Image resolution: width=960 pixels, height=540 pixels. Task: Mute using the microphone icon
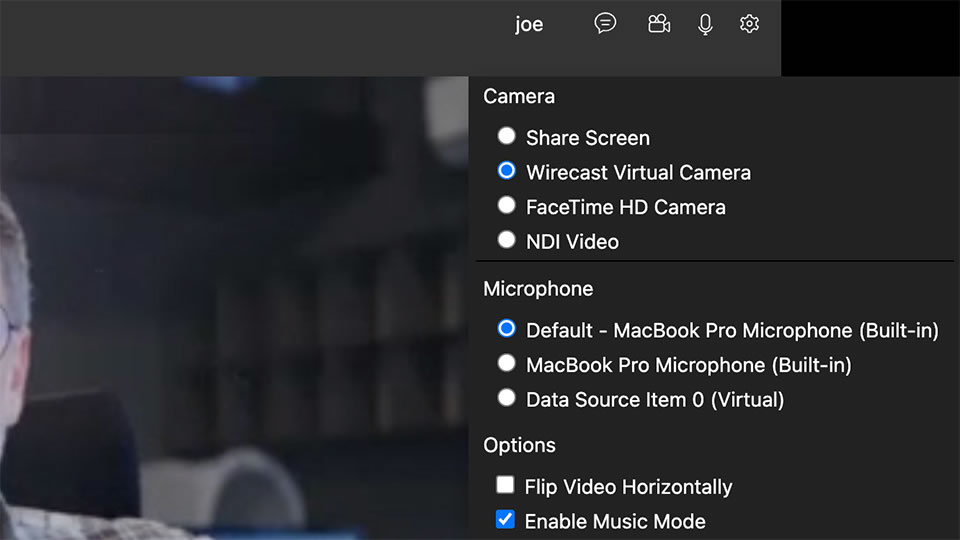click(x=705, y=24)
